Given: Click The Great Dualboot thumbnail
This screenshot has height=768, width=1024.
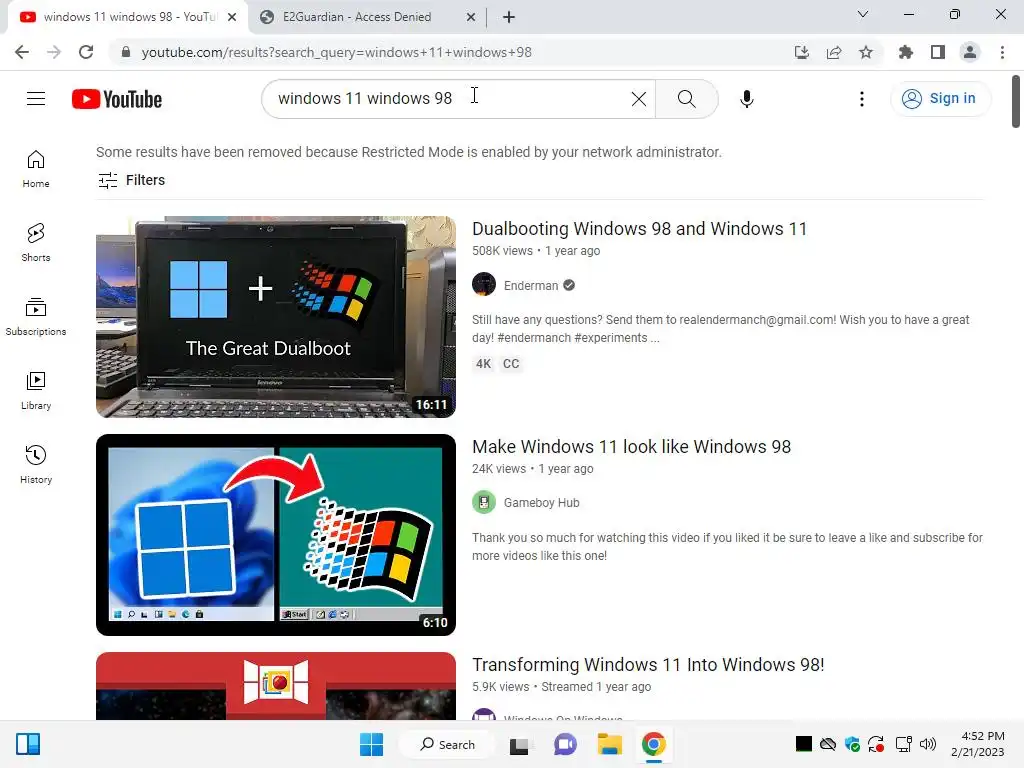Looking at the screenshot, I should (x=276, y=317).
